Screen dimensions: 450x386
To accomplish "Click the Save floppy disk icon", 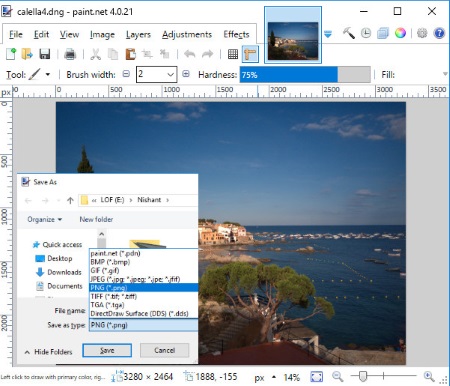I will 45,54.
